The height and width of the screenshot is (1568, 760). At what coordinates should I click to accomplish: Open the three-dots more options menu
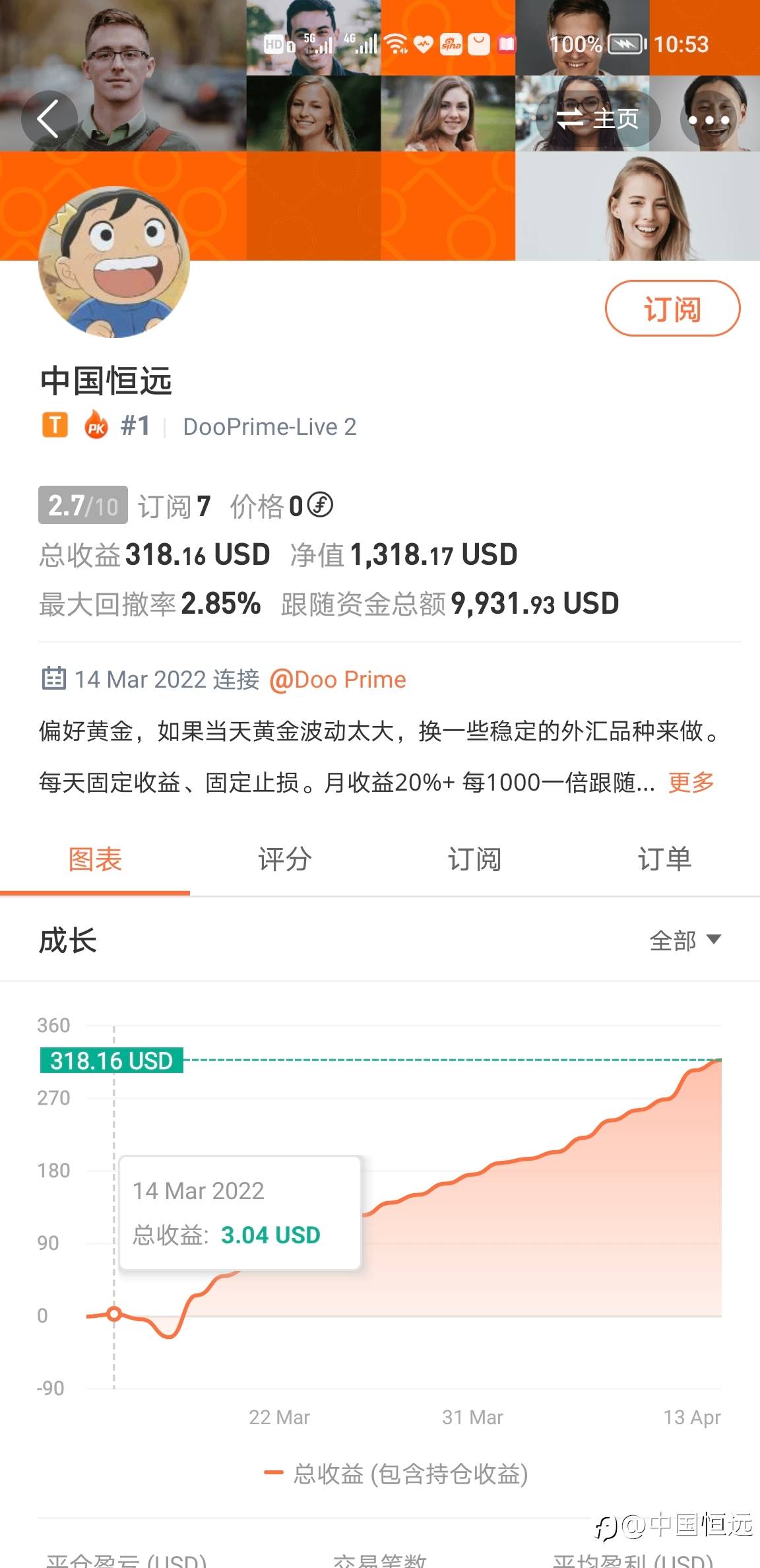[709, 120]
